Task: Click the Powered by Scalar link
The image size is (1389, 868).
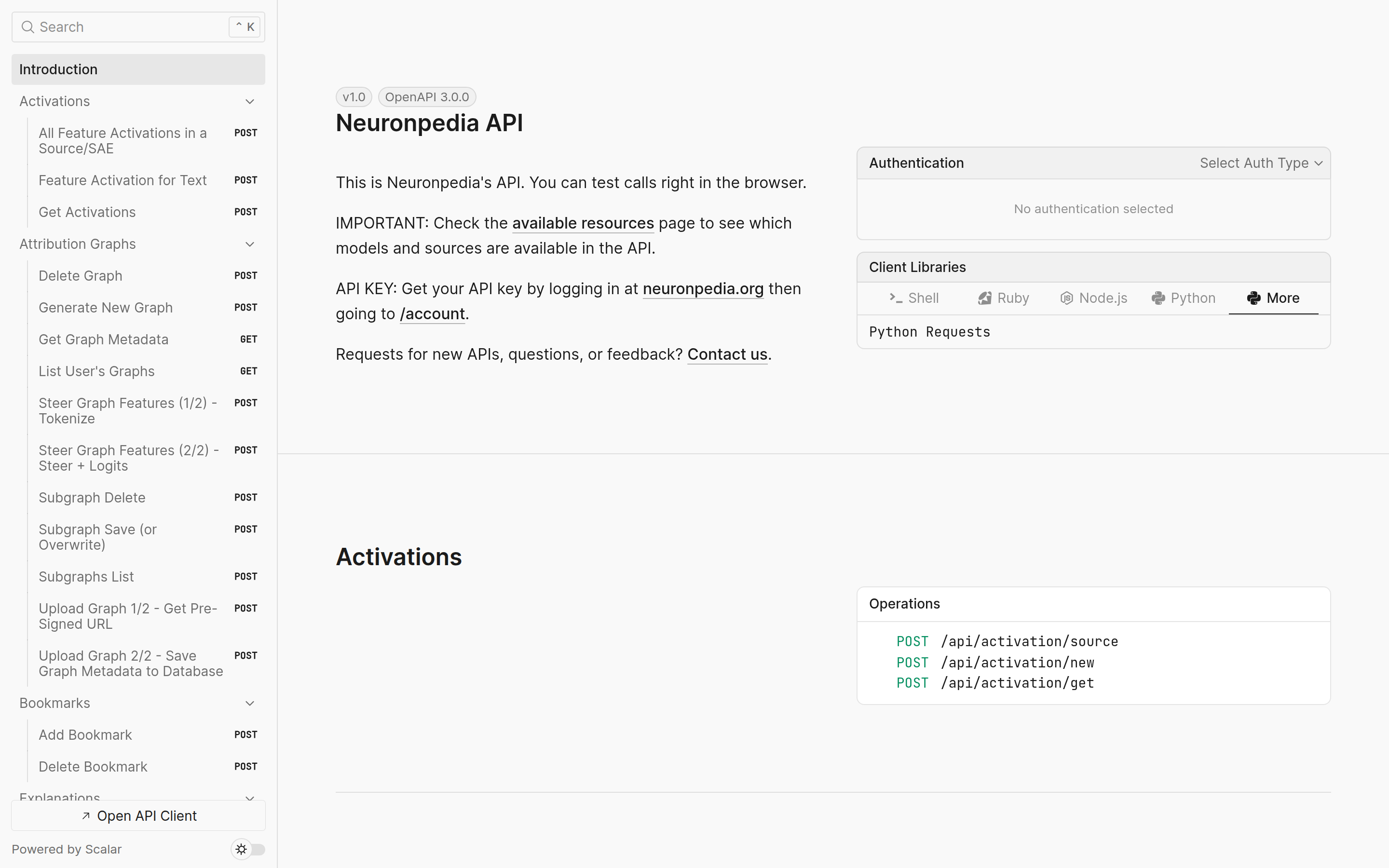Action: 67,849
